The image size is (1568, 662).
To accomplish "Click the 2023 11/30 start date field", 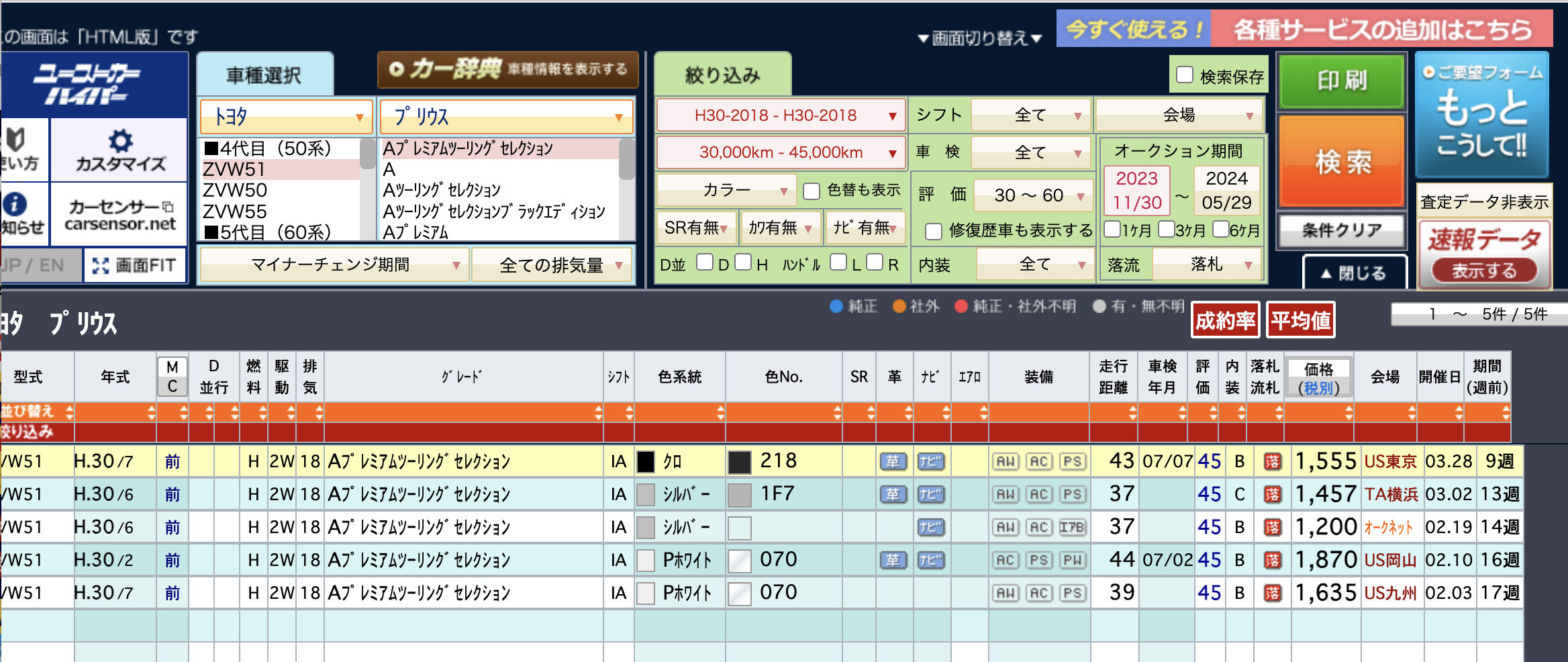I will pos(1136,190).
